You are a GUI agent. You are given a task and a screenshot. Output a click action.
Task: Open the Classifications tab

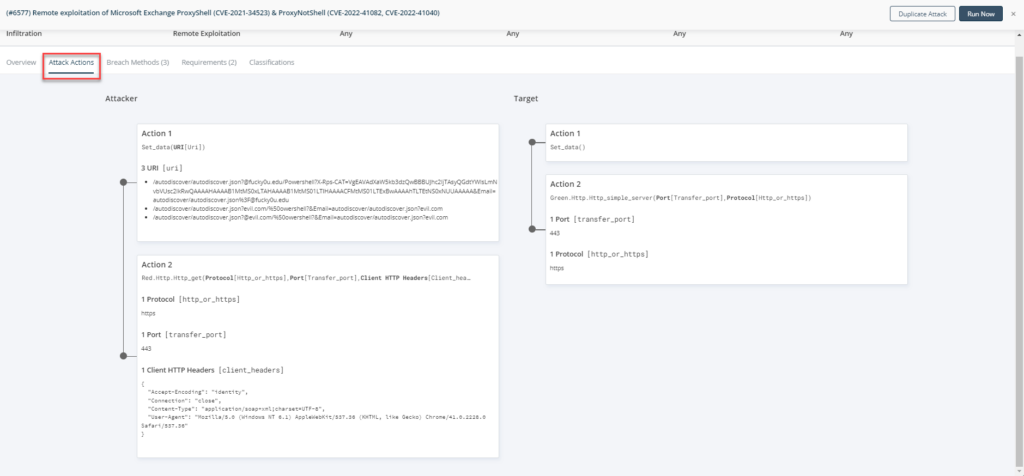coord(272,63)
